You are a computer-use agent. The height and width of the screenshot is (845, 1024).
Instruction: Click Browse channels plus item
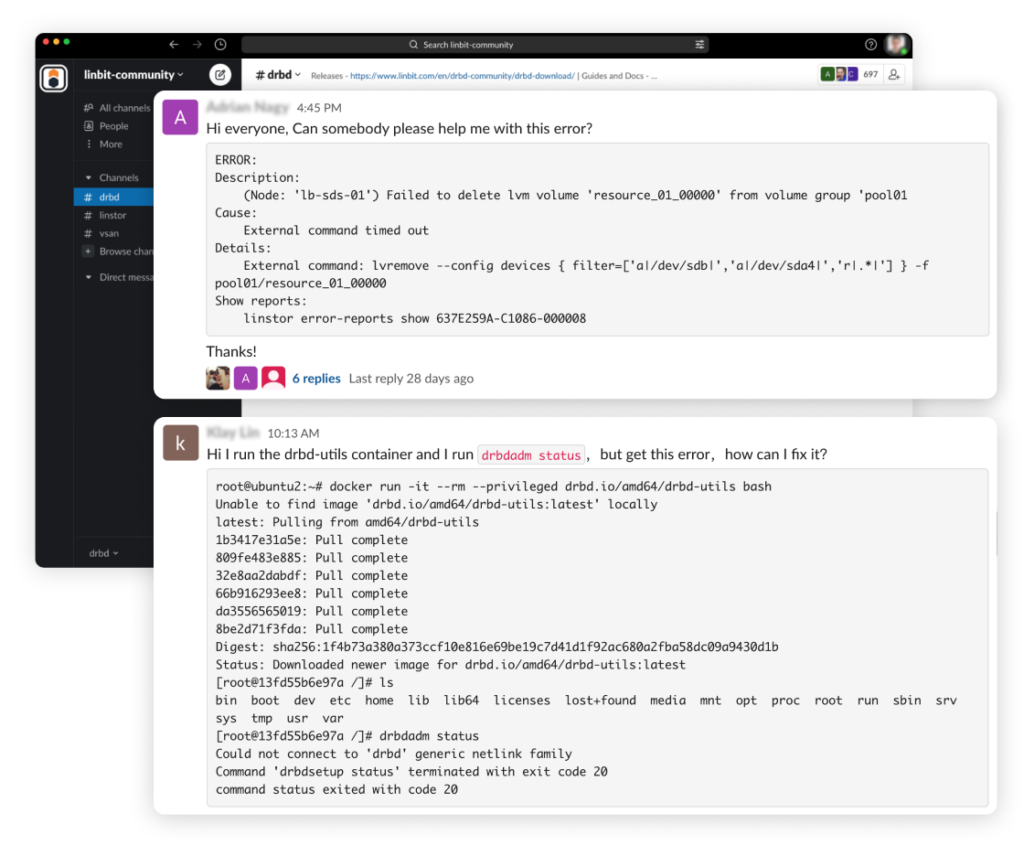pos(118,251)
